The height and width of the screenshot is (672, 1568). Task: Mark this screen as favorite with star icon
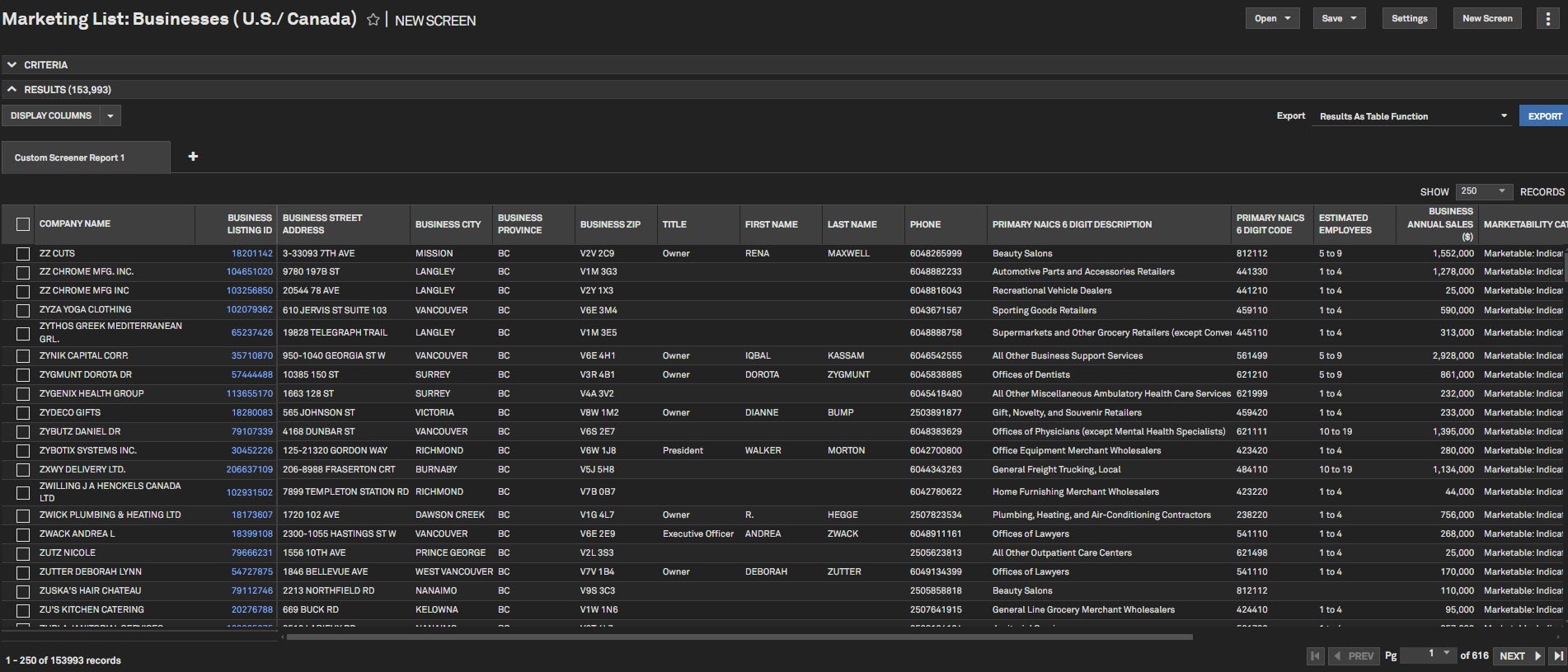coord(373,20)
